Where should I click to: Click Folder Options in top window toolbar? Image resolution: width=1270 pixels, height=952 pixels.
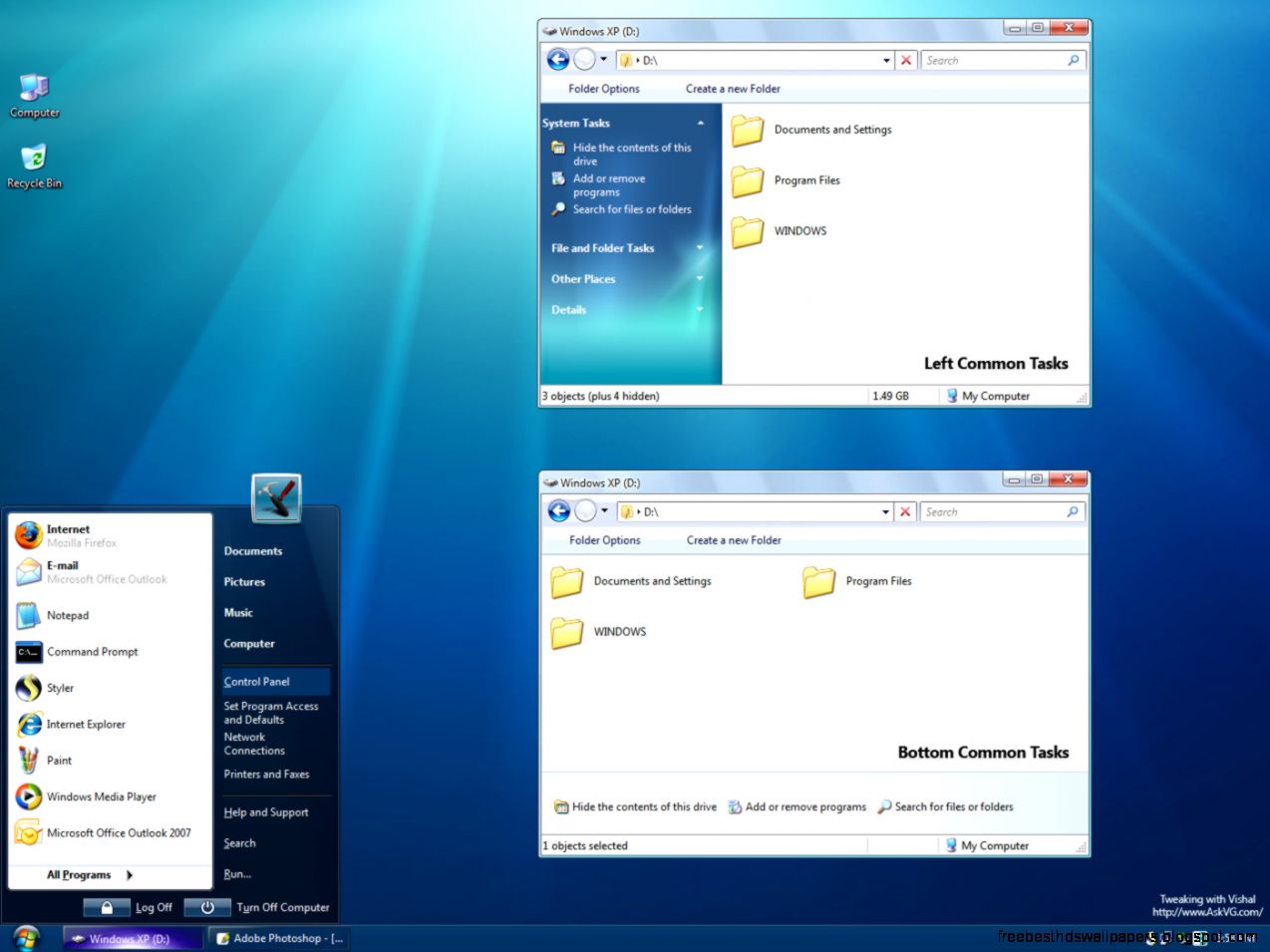604,89
